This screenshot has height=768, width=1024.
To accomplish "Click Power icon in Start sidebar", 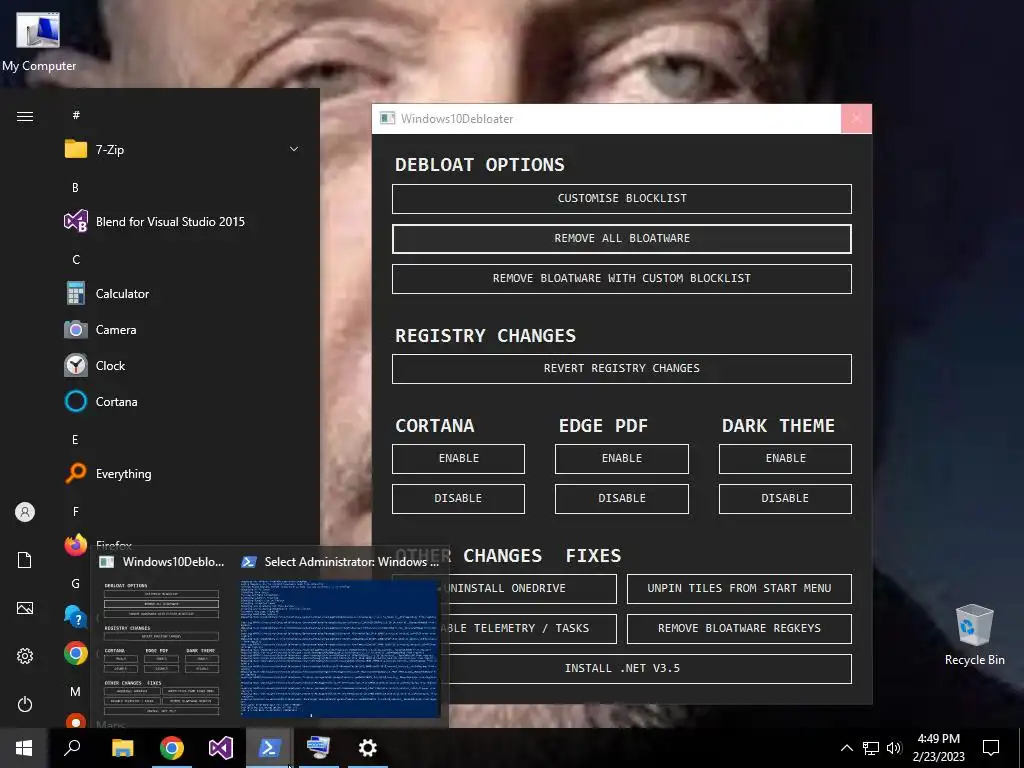I will point(25,704).
